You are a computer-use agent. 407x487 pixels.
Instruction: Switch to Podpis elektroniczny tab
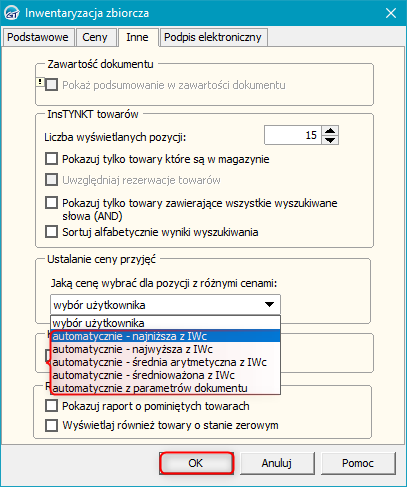click(x=213, y=37)
